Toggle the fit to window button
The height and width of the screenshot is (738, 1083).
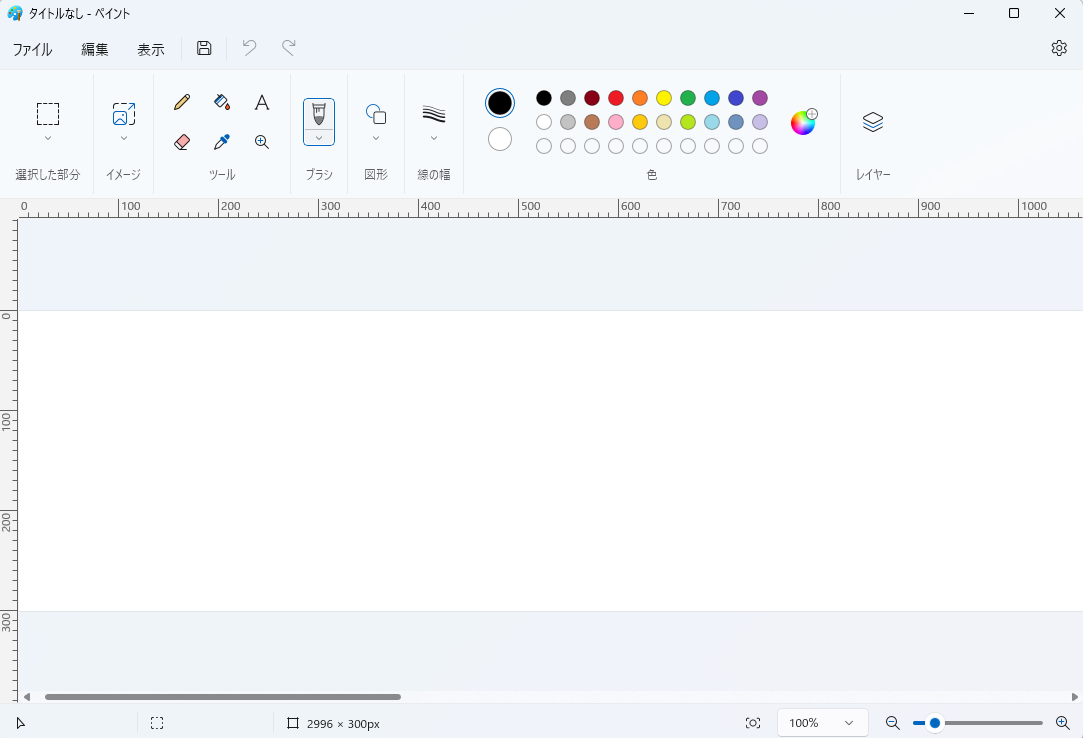[x=753, y=723]
